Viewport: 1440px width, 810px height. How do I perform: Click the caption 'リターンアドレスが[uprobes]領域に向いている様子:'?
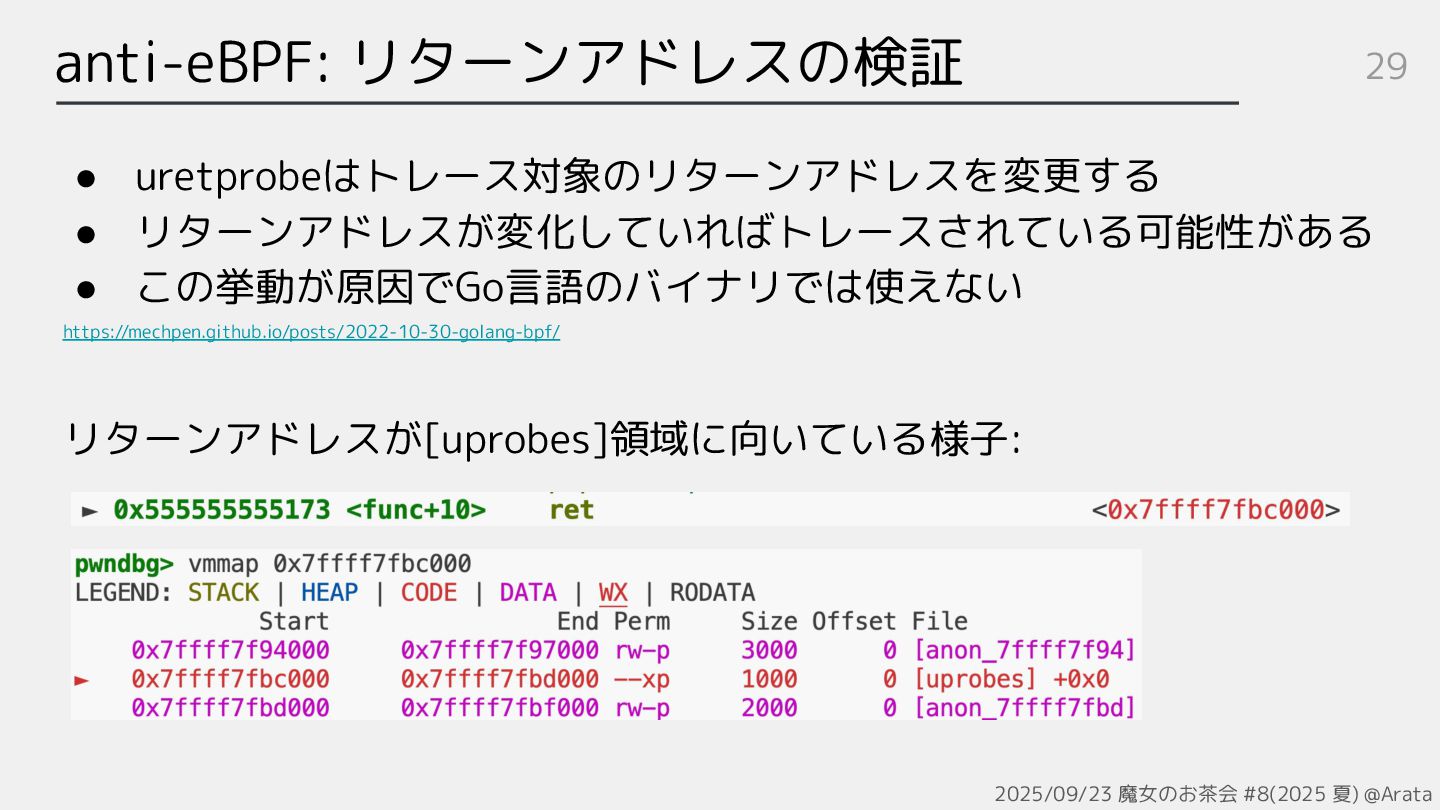543,440
